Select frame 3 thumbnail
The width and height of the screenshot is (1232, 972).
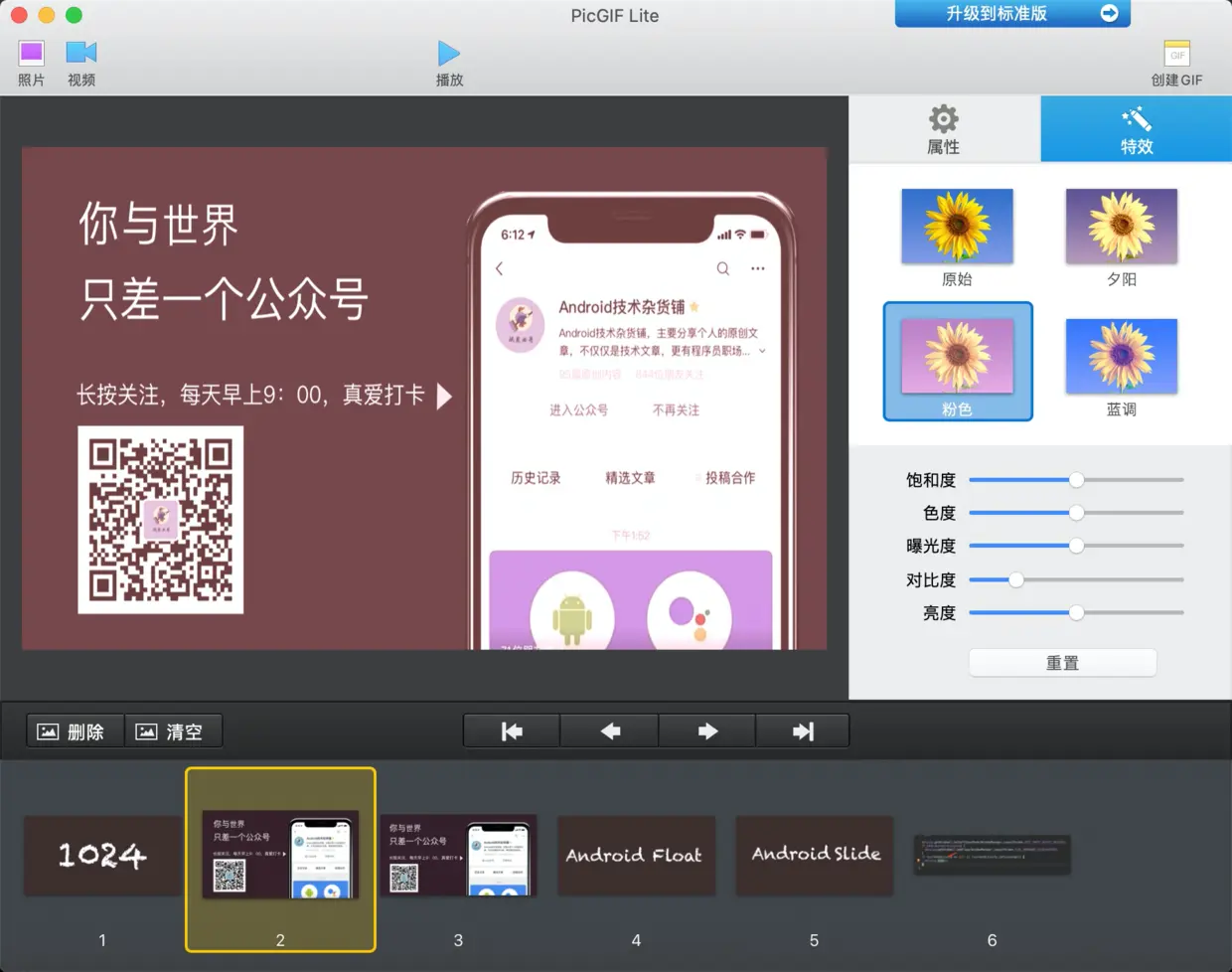coord(458,856)
